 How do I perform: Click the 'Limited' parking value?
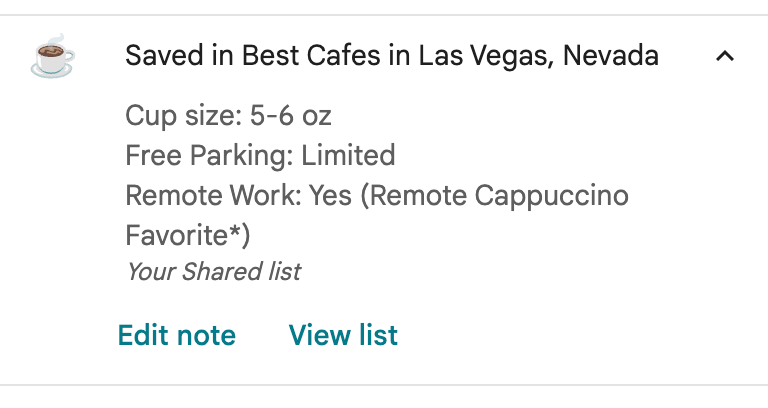click(x=348, y=155)
